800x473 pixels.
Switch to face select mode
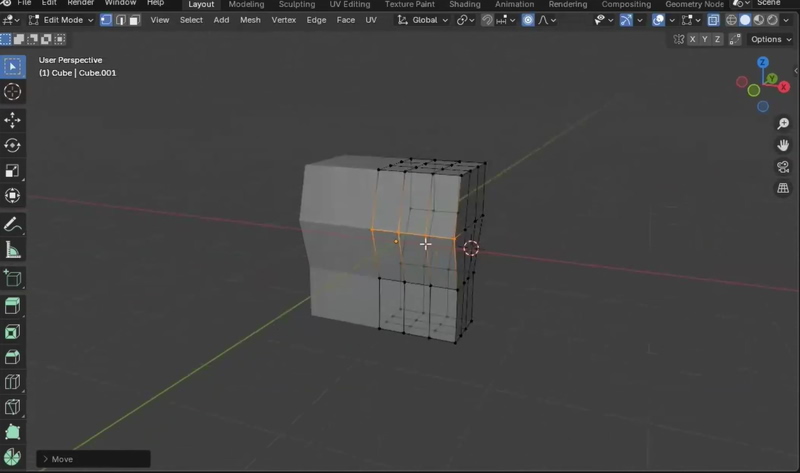coord(134,20)
